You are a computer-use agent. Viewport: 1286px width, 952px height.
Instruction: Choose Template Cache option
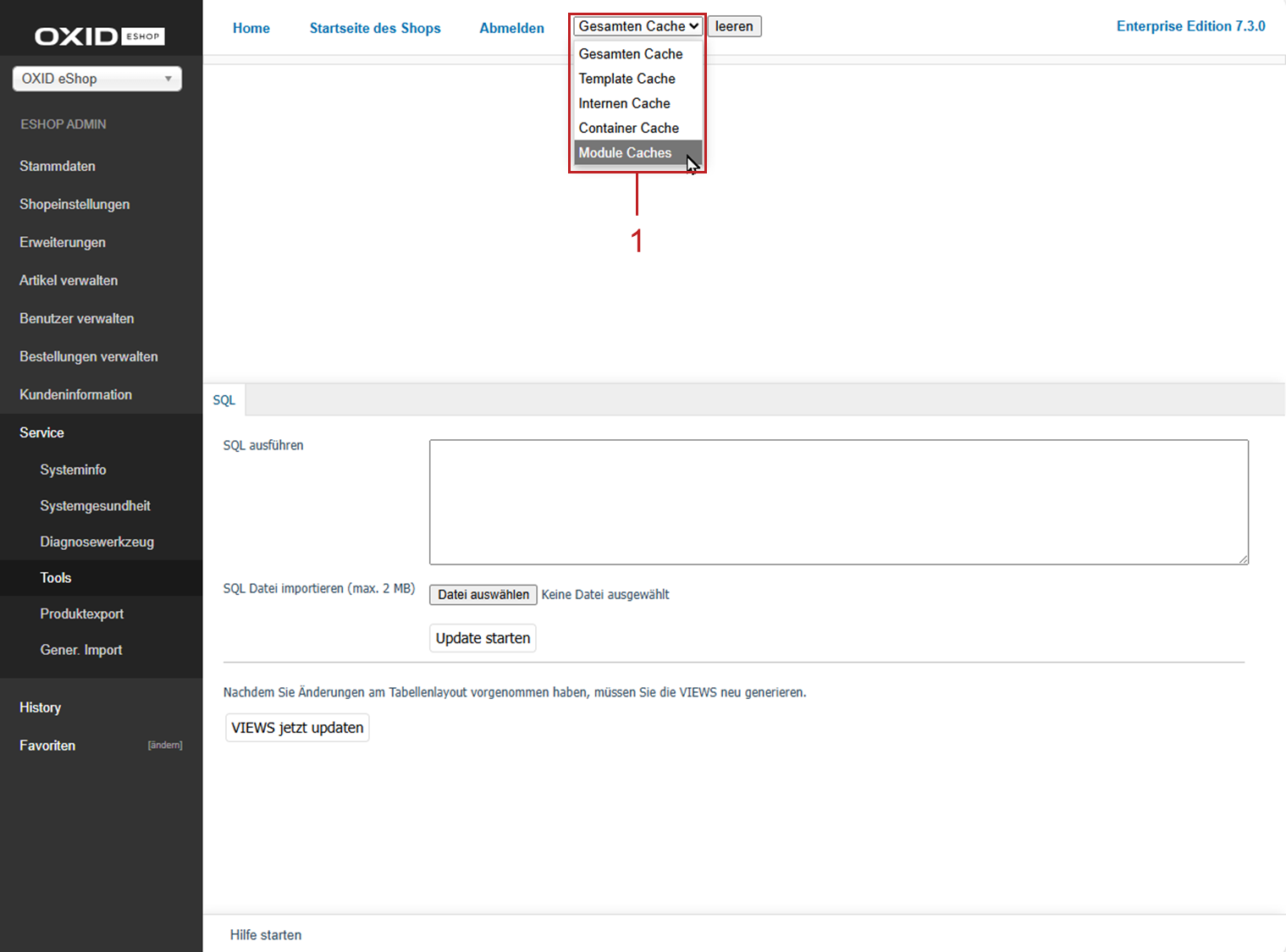626,79
